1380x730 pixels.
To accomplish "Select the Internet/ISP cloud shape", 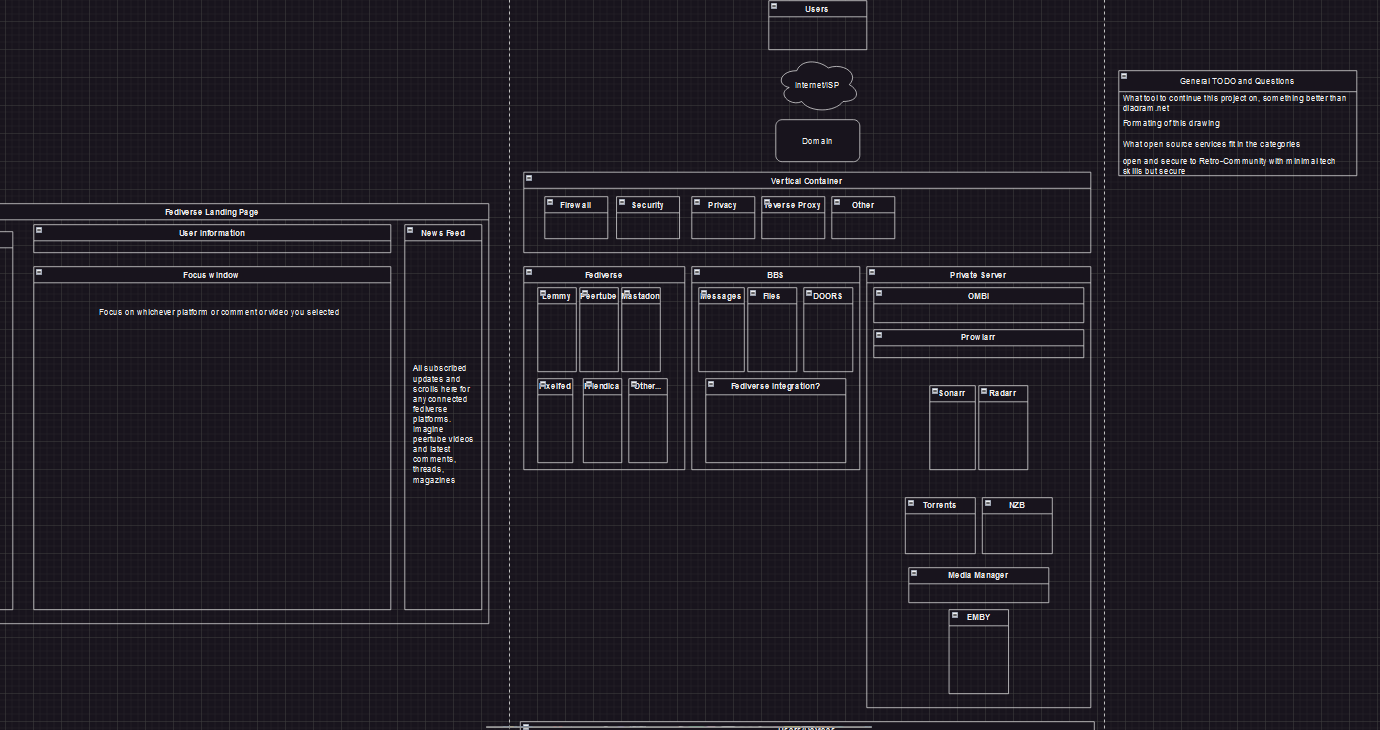I will click(x=818, y=86).
